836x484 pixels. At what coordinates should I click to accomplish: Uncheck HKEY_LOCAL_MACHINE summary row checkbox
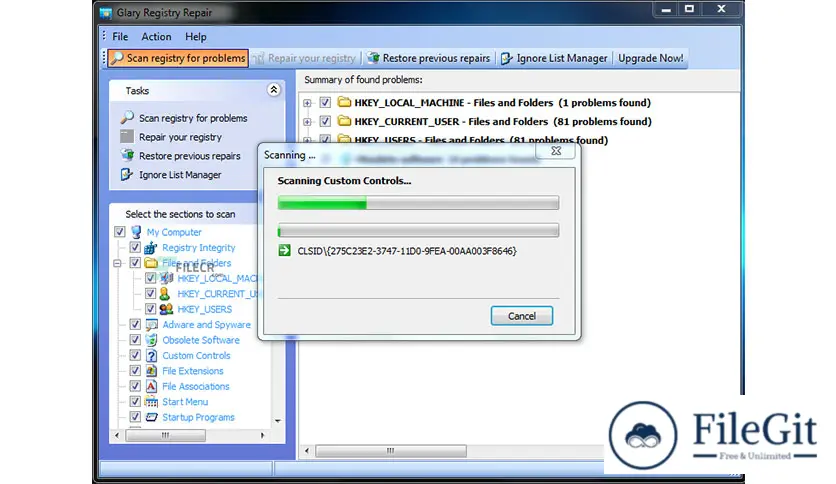[325, 102]
